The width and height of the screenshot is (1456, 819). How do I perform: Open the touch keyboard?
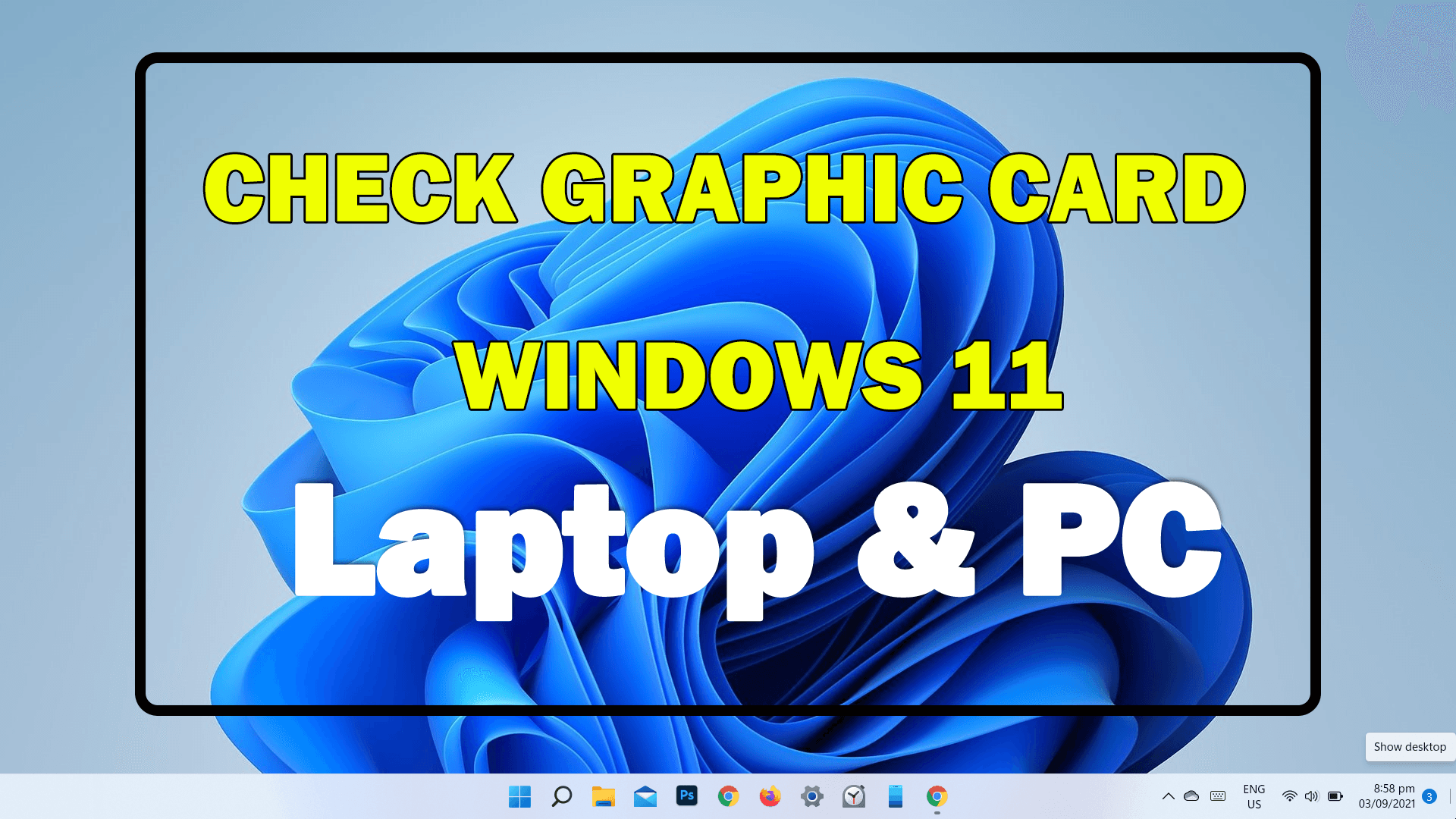[1217, 796]
